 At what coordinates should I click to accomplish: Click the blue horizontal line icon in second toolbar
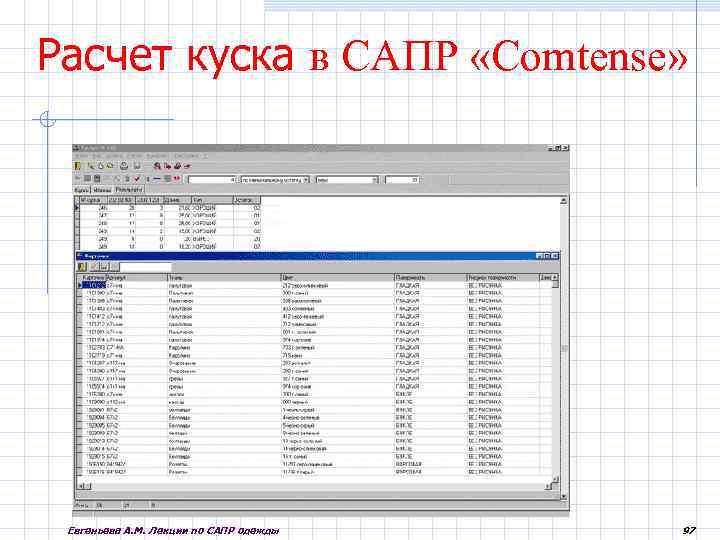(157, 179)
